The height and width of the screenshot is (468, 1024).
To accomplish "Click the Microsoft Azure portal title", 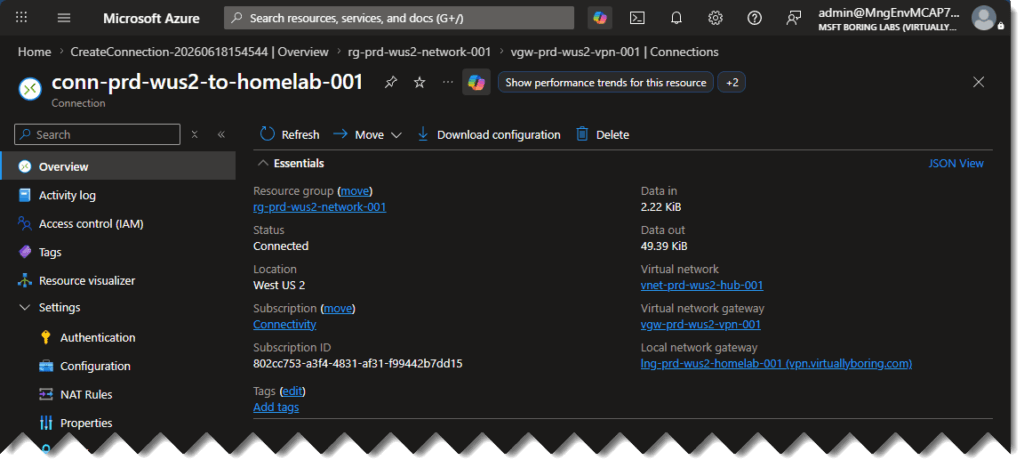I will pos(151,18).
